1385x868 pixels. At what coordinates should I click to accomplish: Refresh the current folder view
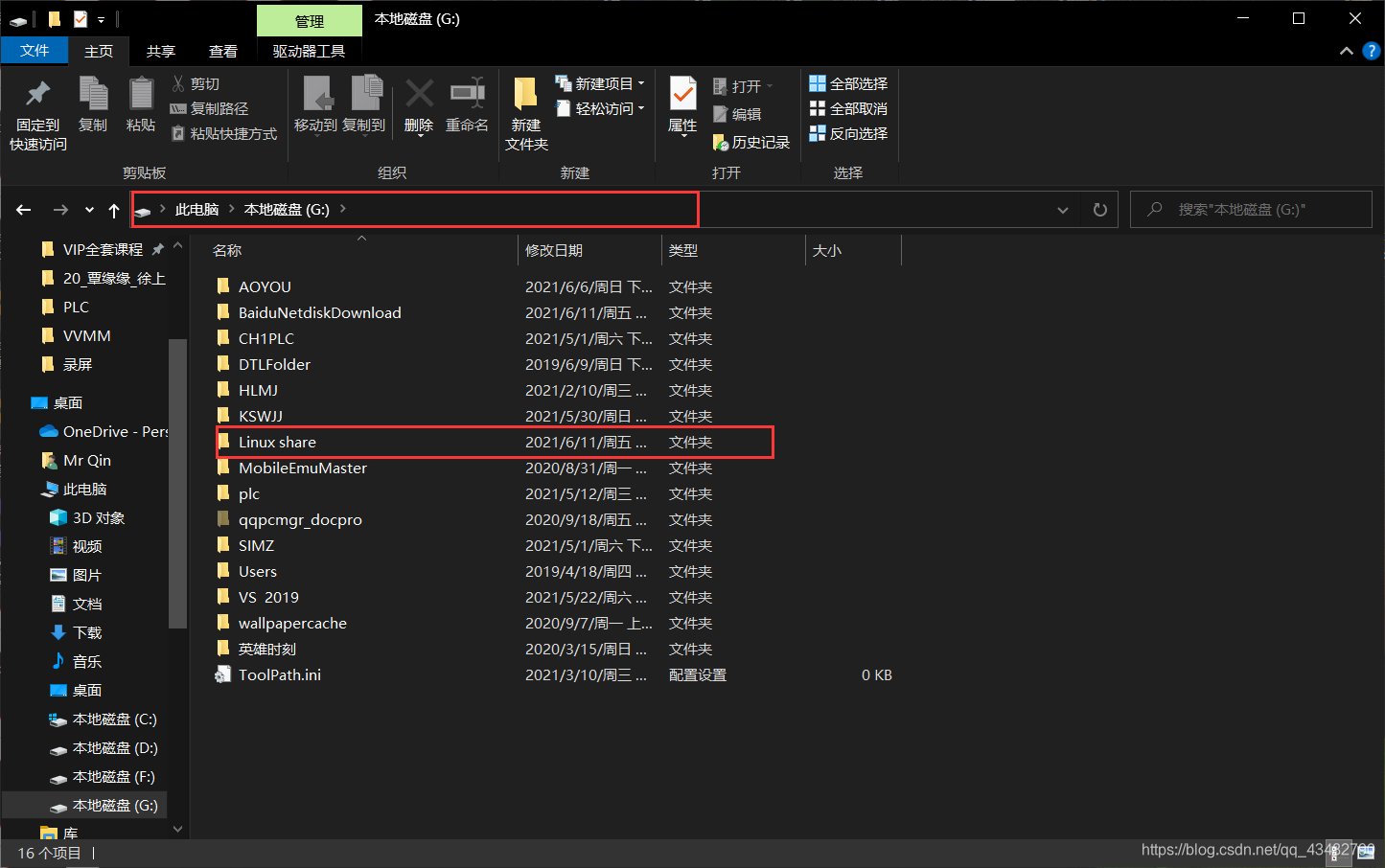coord(1100,210)
